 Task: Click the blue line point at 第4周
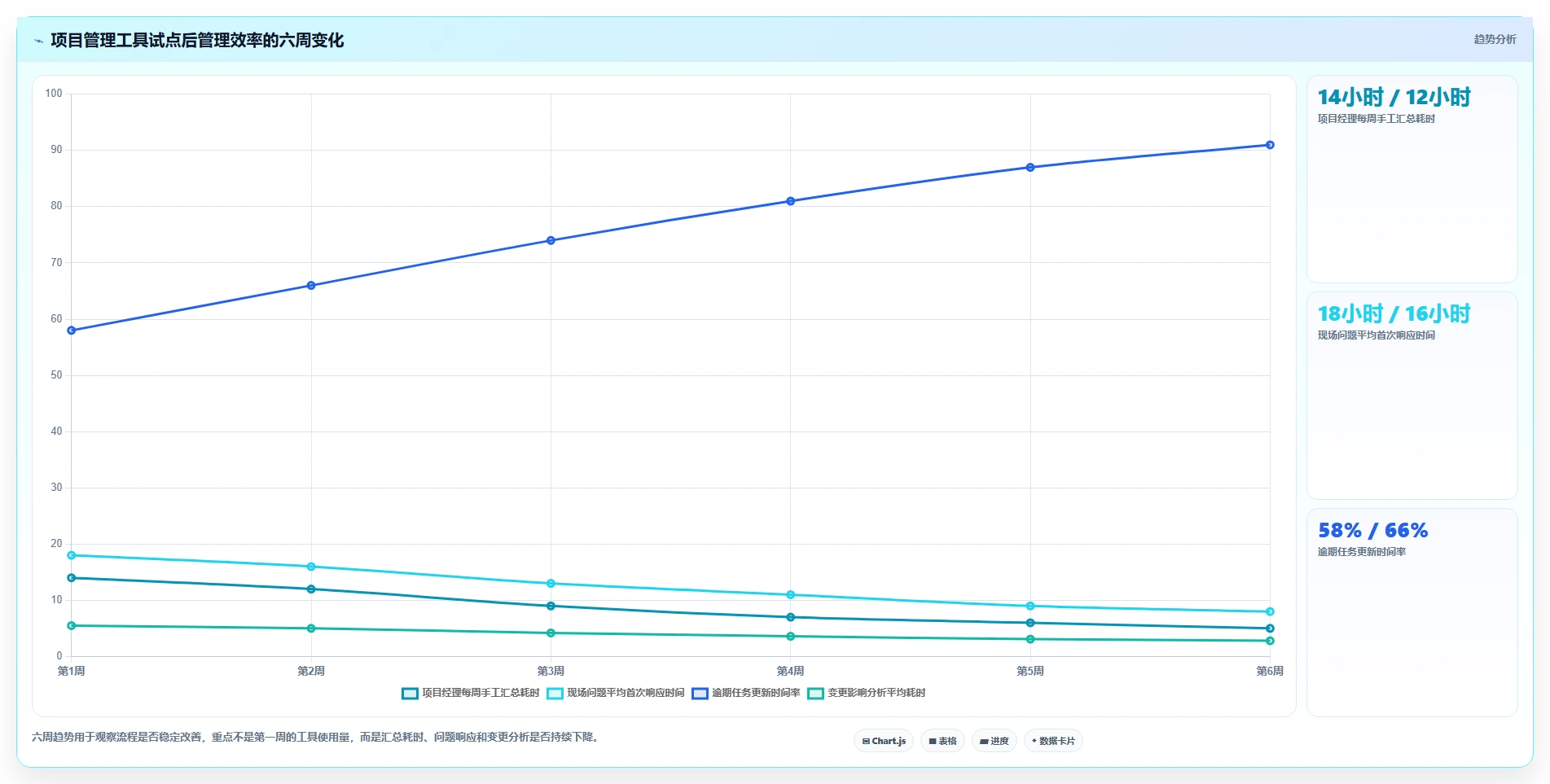pyautogui.click(x=790, y=201)
